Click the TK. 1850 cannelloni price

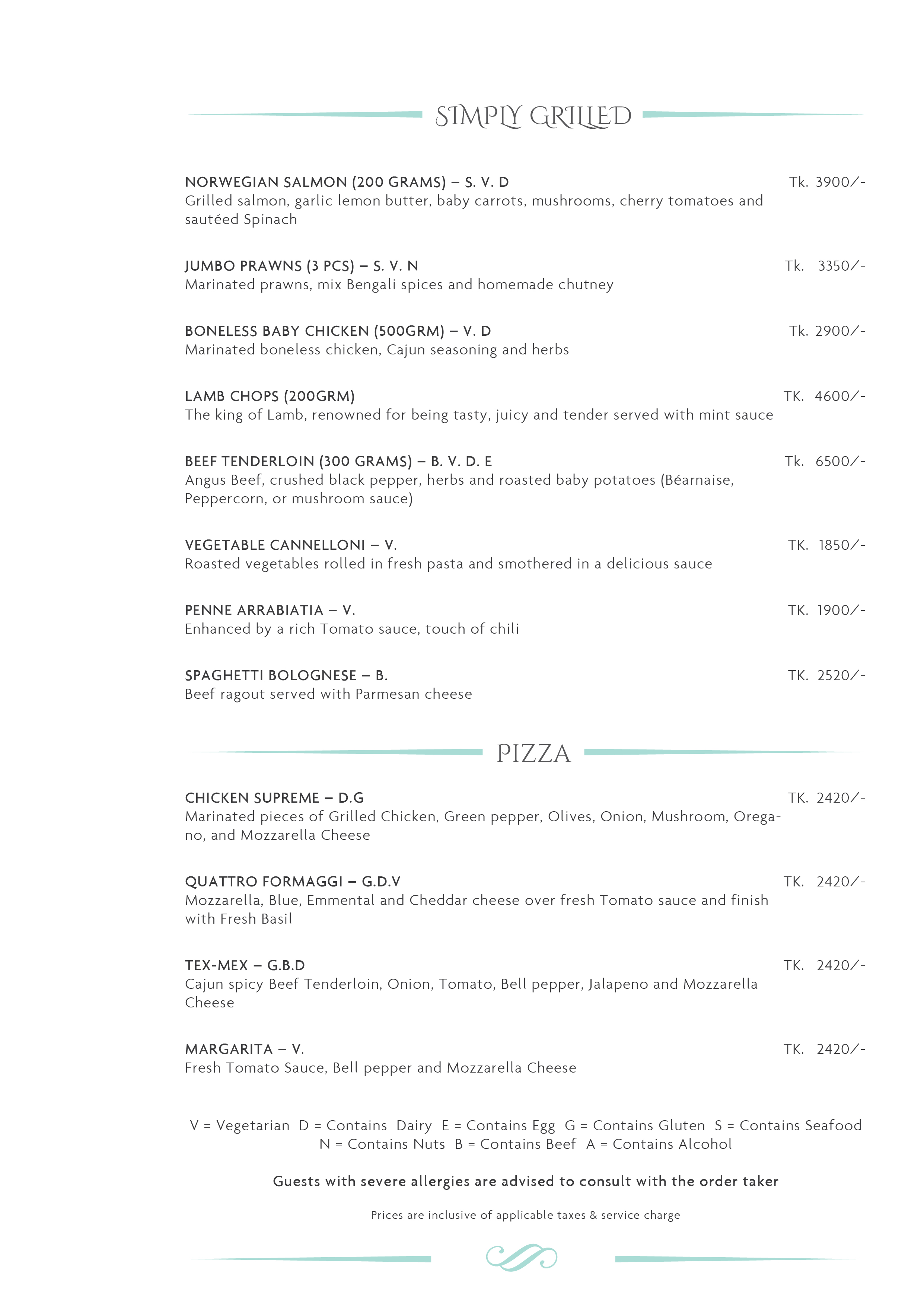click(826, 545)
